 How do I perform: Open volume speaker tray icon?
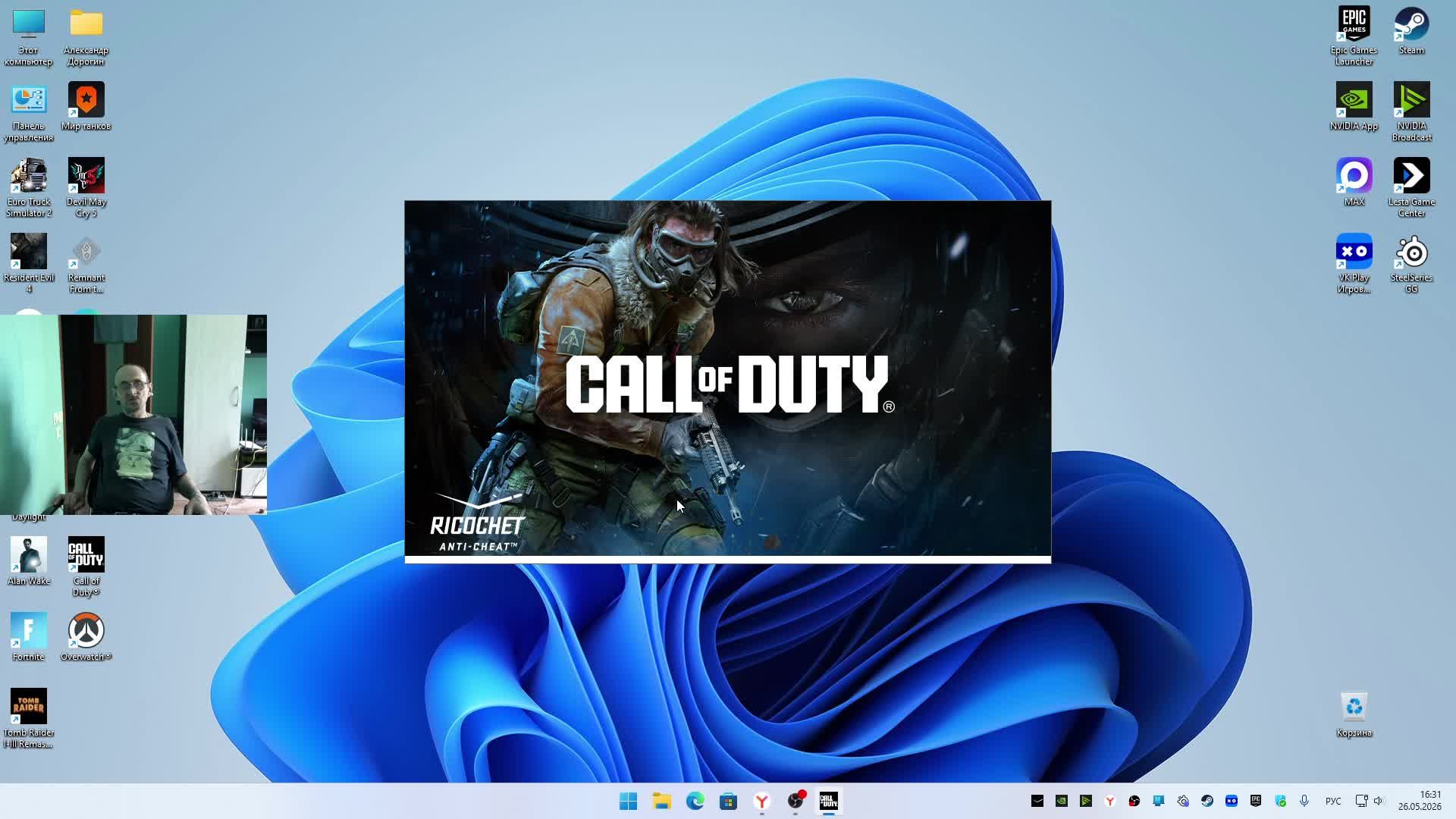1379,801
